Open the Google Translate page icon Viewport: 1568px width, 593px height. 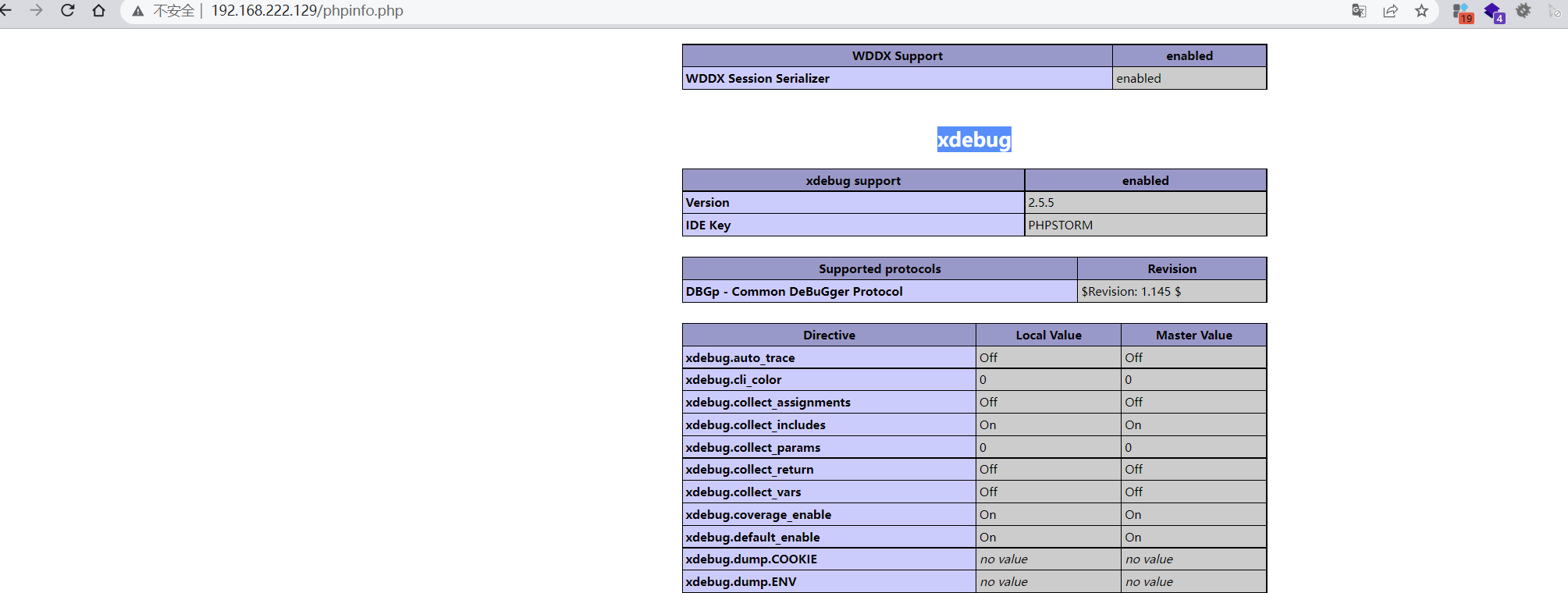coord(1359,11)
